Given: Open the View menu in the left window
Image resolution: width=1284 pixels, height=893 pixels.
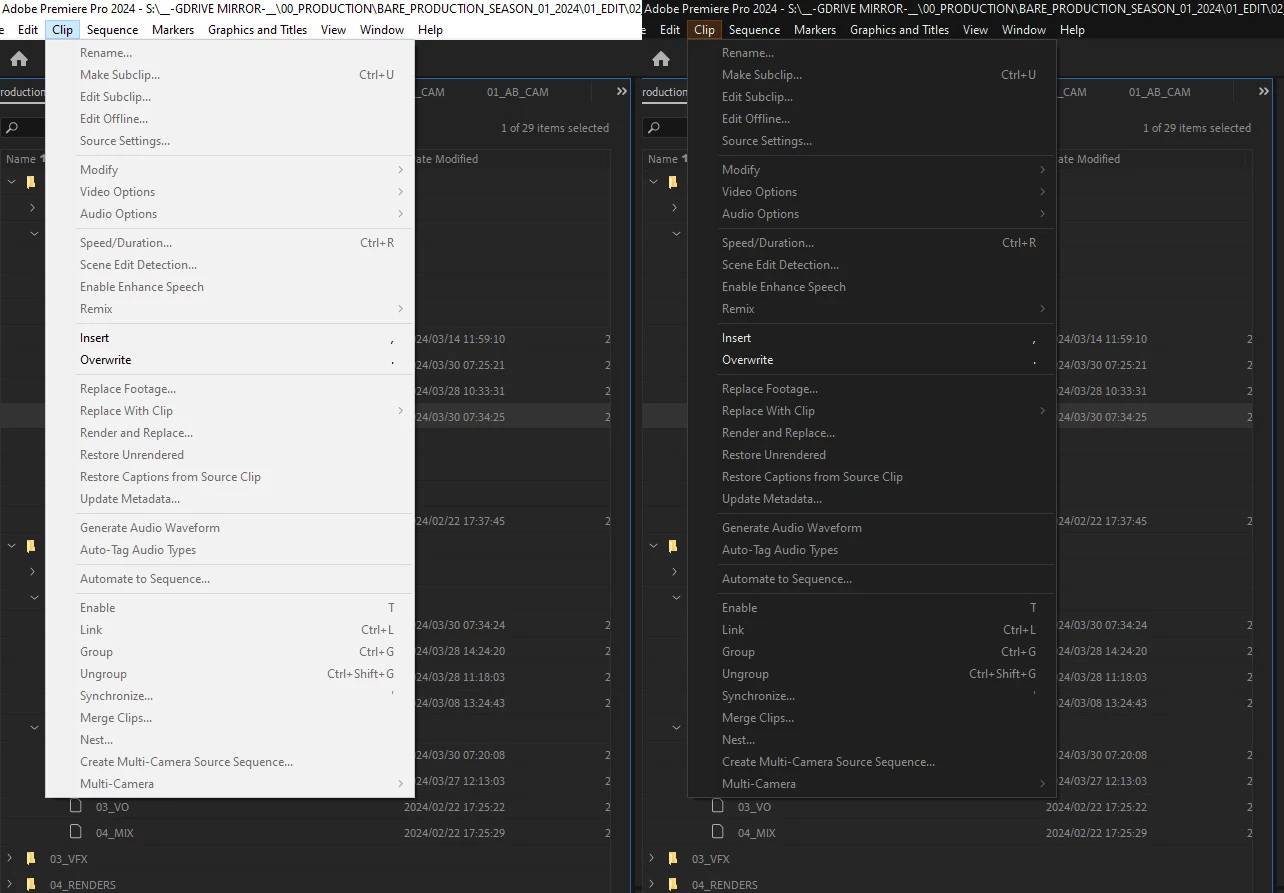Looking at the screenshot, I should 333,30.
